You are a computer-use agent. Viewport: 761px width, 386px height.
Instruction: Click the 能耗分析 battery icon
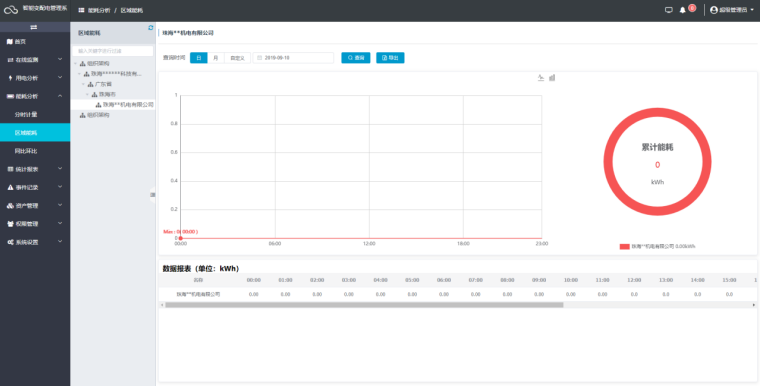click(10, 96)
